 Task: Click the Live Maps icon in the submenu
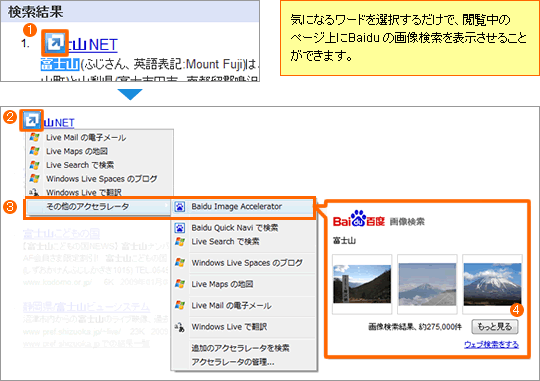coord(179,284)
